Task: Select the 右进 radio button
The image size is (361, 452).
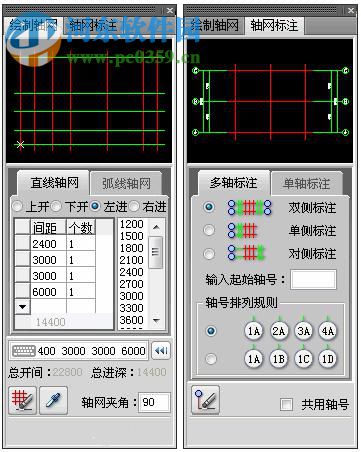Action: pyautogui.click(x=134, y=206)
